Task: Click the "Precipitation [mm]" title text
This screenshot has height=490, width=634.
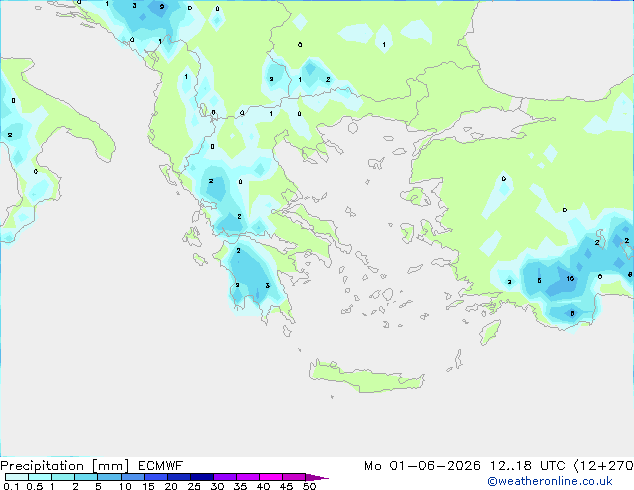Action: pos(65,466)
